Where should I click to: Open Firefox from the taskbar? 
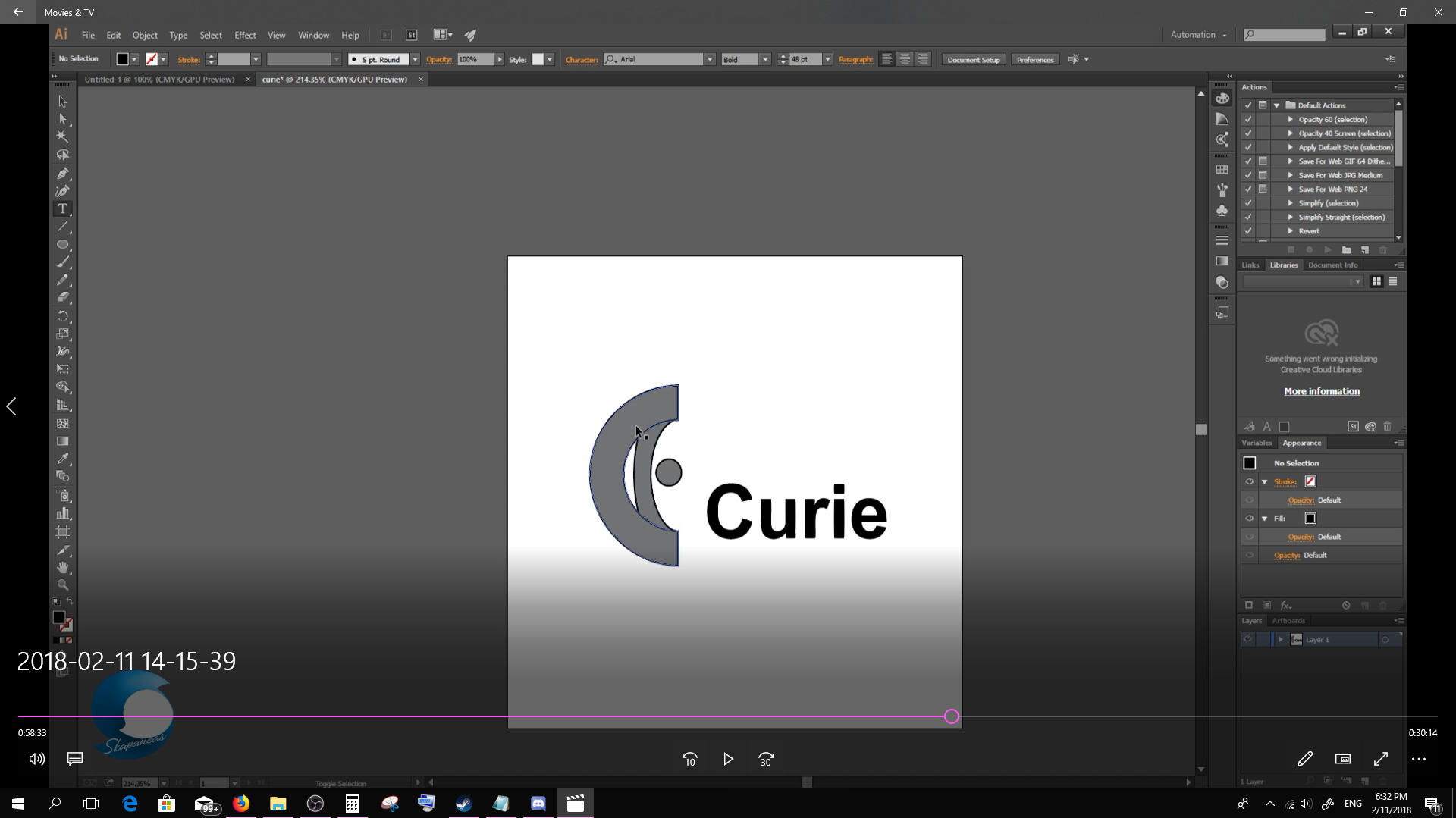pos(241,804)
